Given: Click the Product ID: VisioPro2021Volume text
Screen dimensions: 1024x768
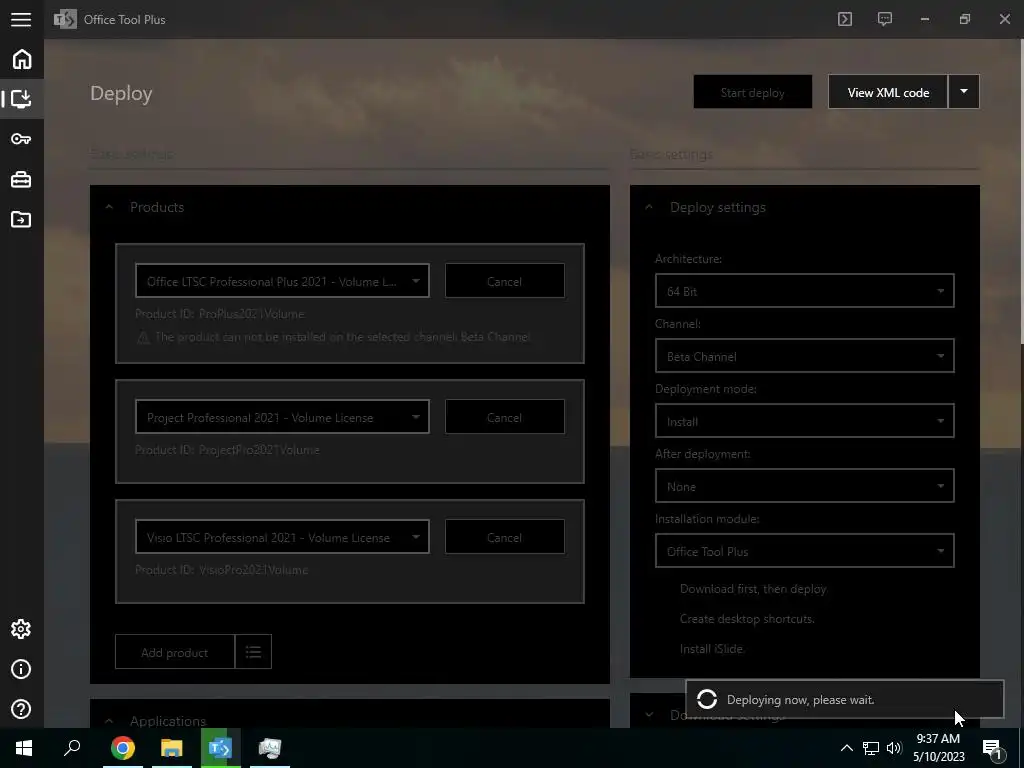Looking at the screenshot, I should pyautogui.click(x=221, y=570).
